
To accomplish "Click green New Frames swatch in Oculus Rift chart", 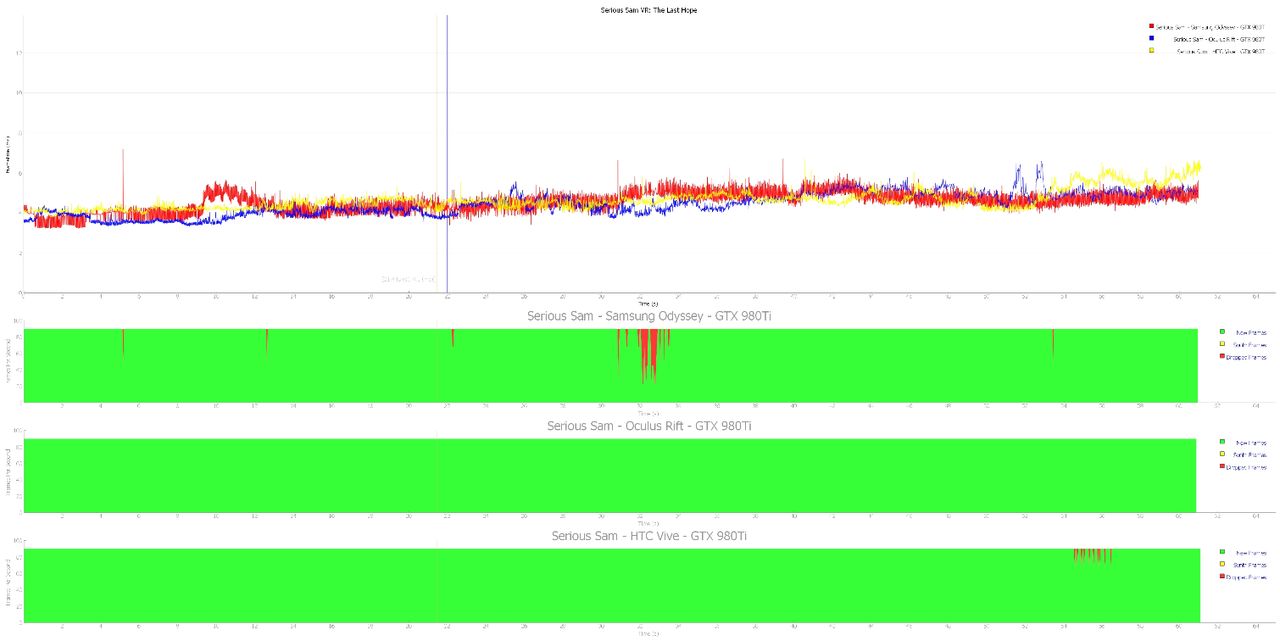I will click(1222, 441).
